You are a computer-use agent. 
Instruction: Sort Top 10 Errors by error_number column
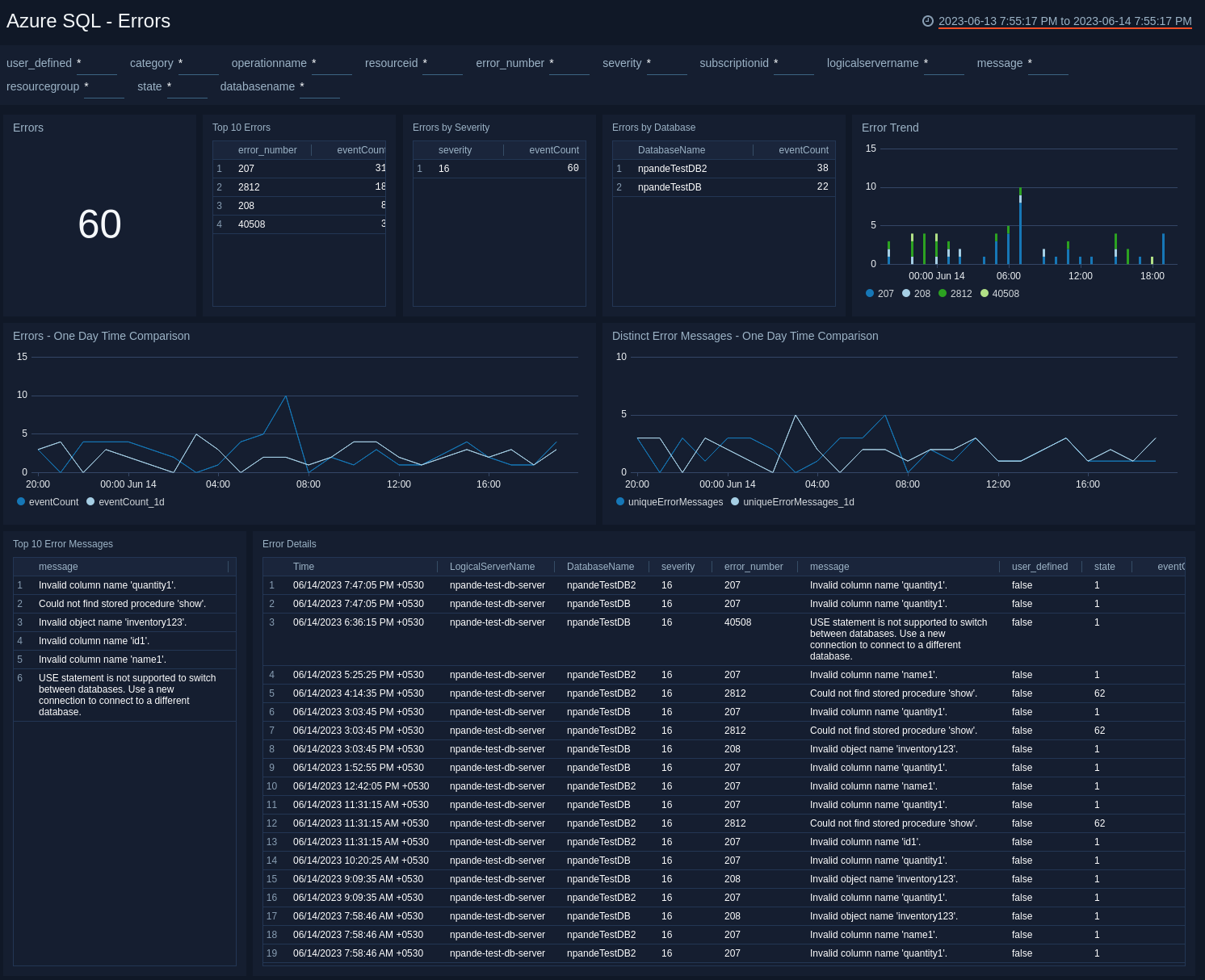click(267, 150)
